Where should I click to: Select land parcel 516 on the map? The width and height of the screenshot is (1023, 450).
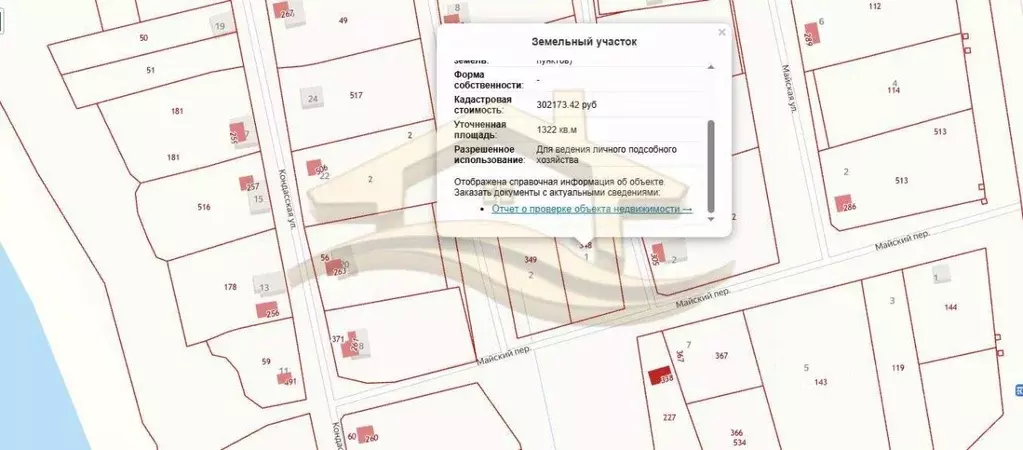click(x=204, y=207)
